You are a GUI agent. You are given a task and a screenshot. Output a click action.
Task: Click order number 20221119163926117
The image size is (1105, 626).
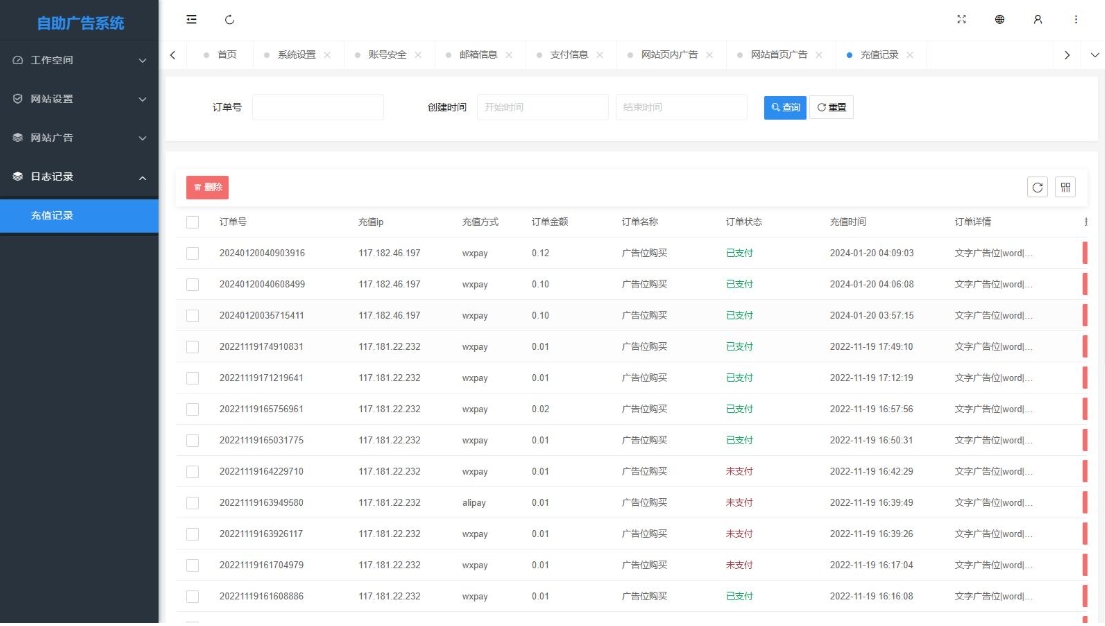coord(261,534)
